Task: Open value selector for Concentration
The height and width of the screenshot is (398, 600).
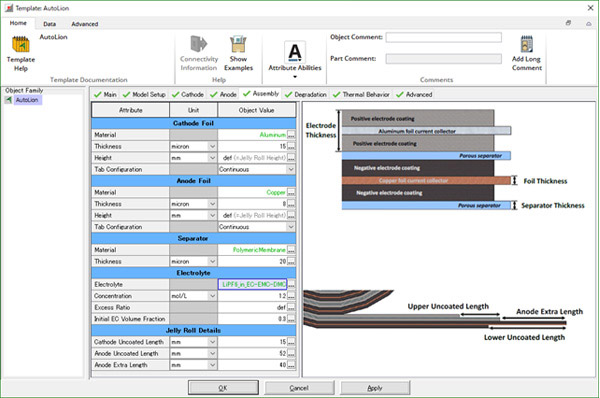Action: 291,296
